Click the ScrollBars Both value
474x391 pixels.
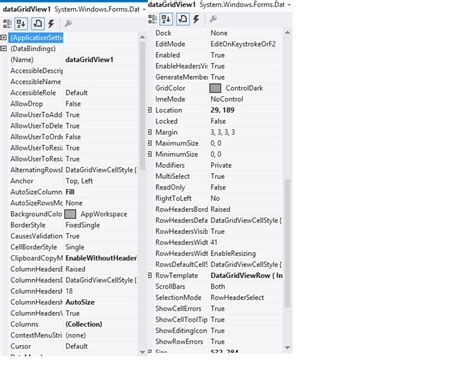(218, 286)
